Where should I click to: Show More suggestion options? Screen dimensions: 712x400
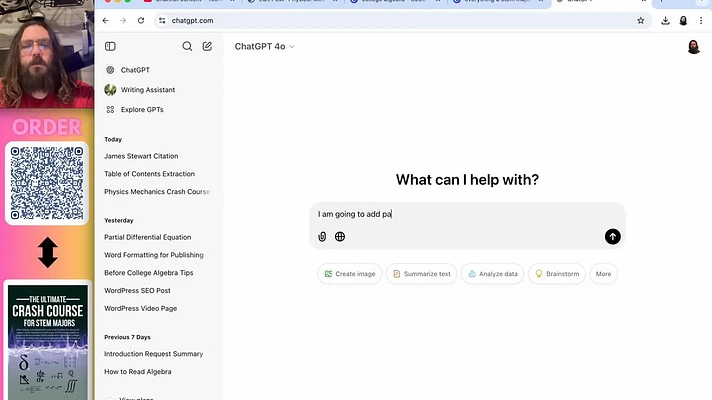(x=603, y=274)
